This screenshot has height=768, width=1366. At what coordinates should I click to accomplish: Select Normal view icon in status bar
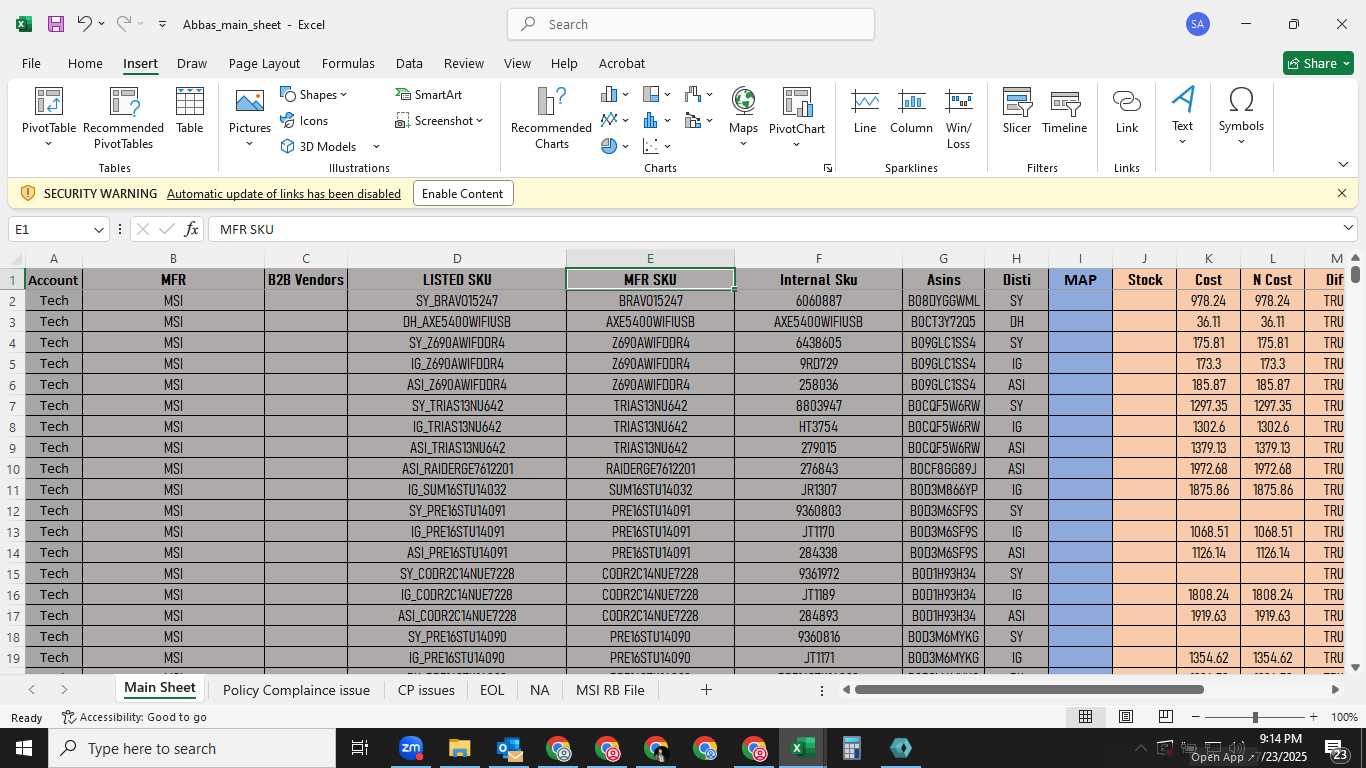pyautogui.click(x=1085, y=717)
